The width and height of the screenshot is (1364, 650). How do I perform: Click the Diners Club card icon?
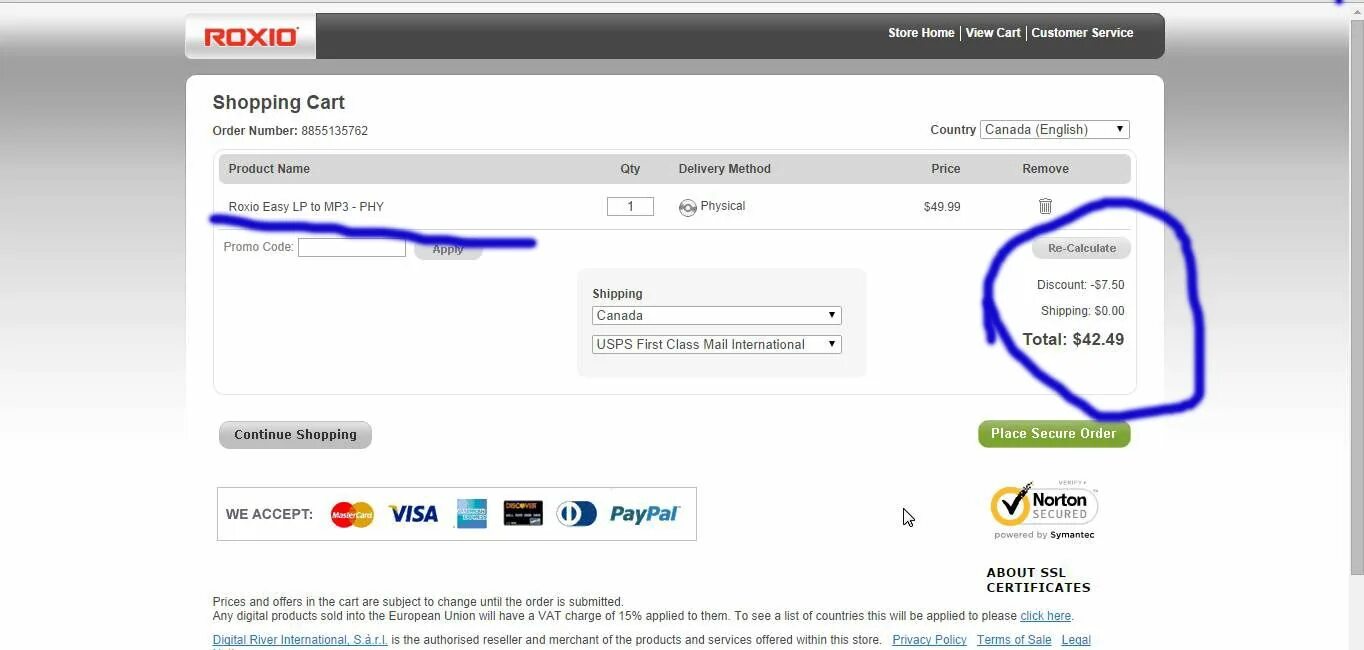click(576, 514)
